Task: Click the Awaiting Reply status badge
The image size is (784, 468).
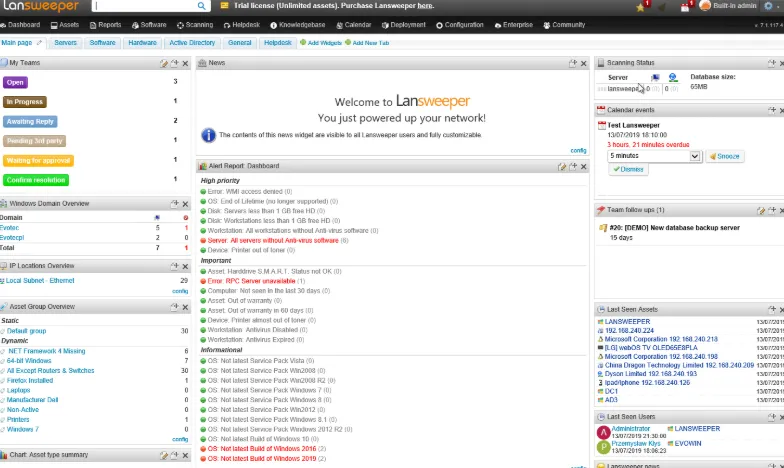Action: [30, 122]
